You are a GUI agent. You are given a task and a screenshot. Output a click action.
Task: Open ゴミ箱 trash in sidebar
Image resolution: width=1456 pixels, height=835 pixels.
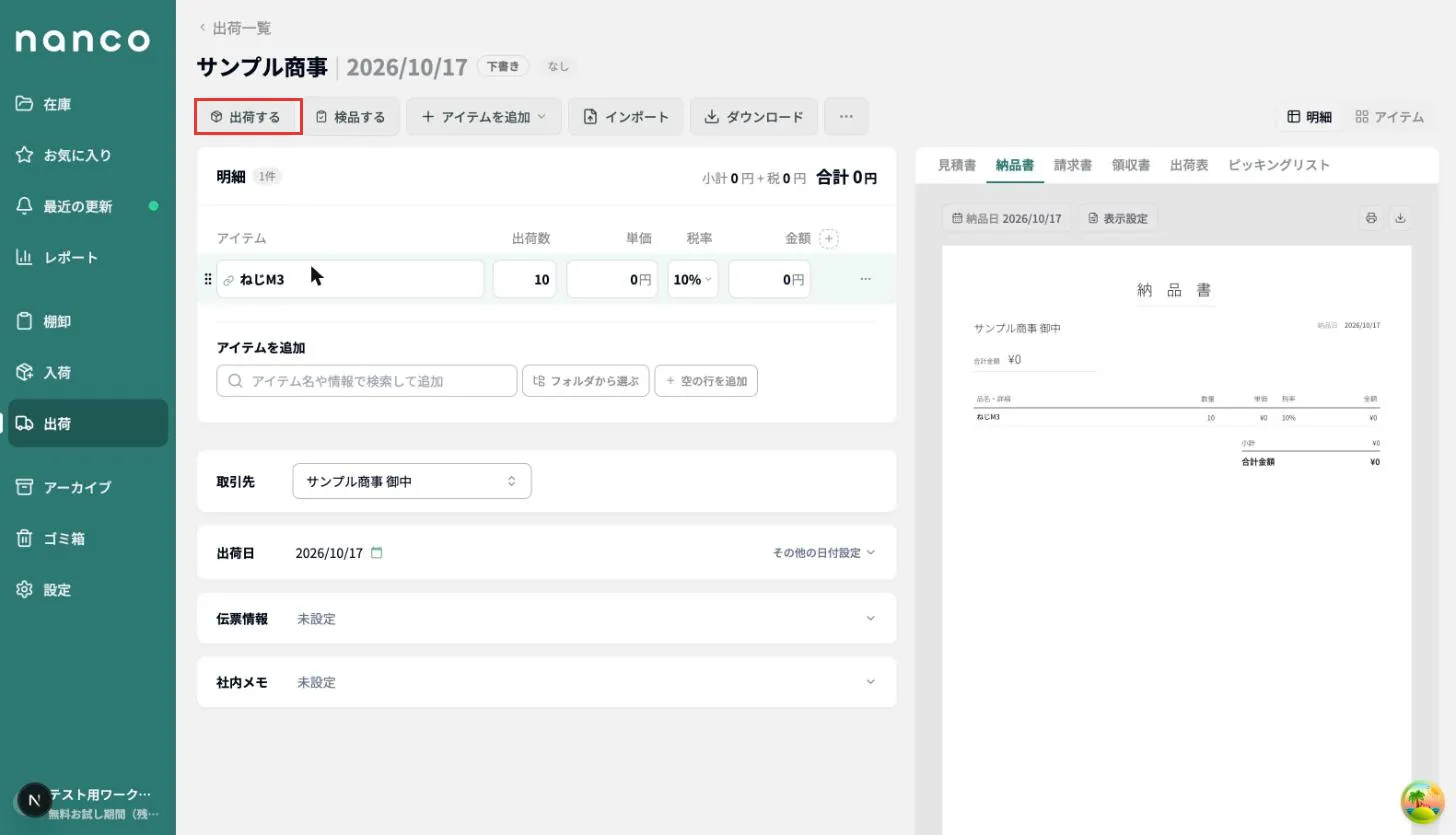coord(88,538)
